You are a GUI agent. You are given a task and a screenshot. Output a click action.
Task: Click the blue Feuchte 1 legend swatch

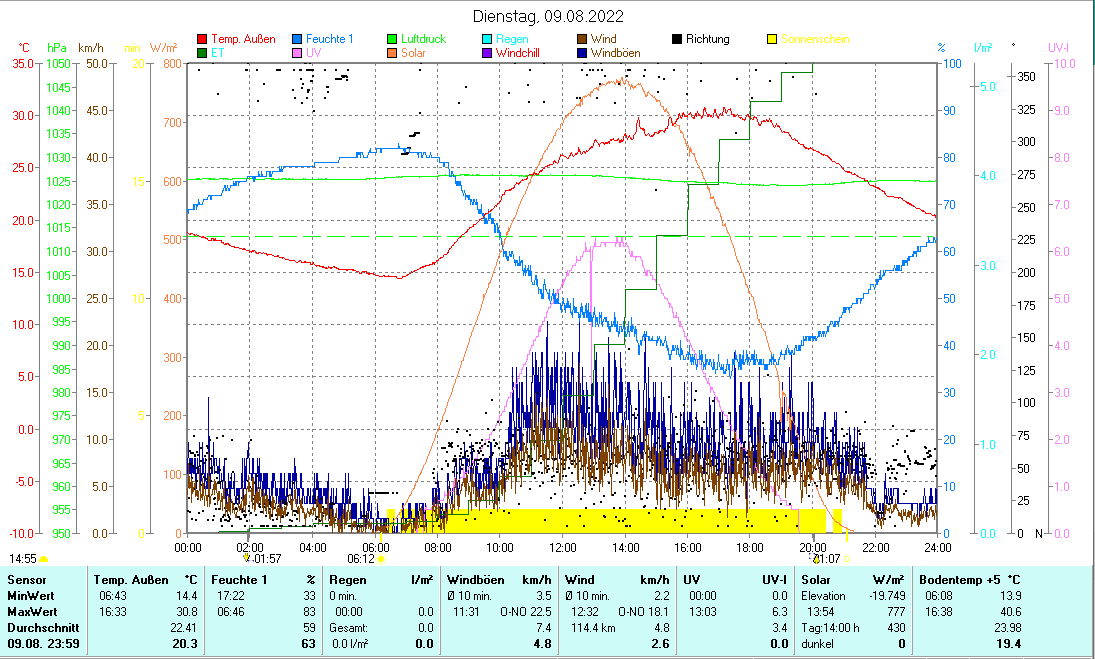297,39
